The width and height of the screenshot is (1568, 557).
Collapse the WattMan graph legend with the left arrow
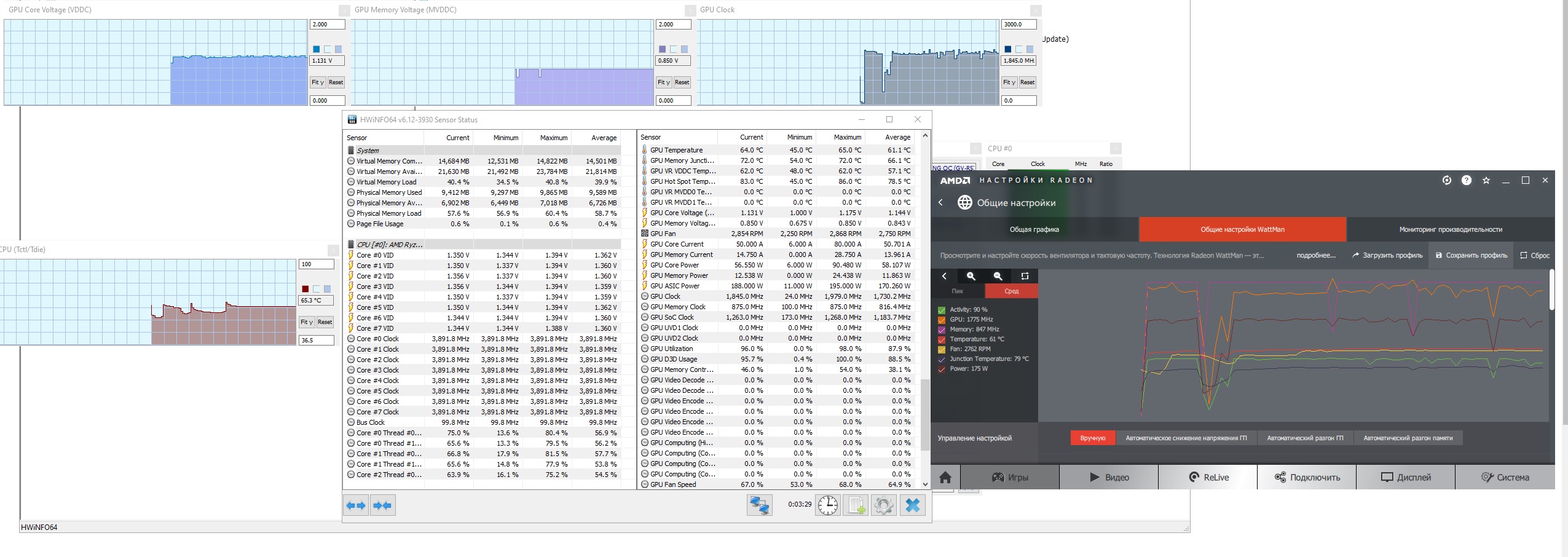(945, 276)
